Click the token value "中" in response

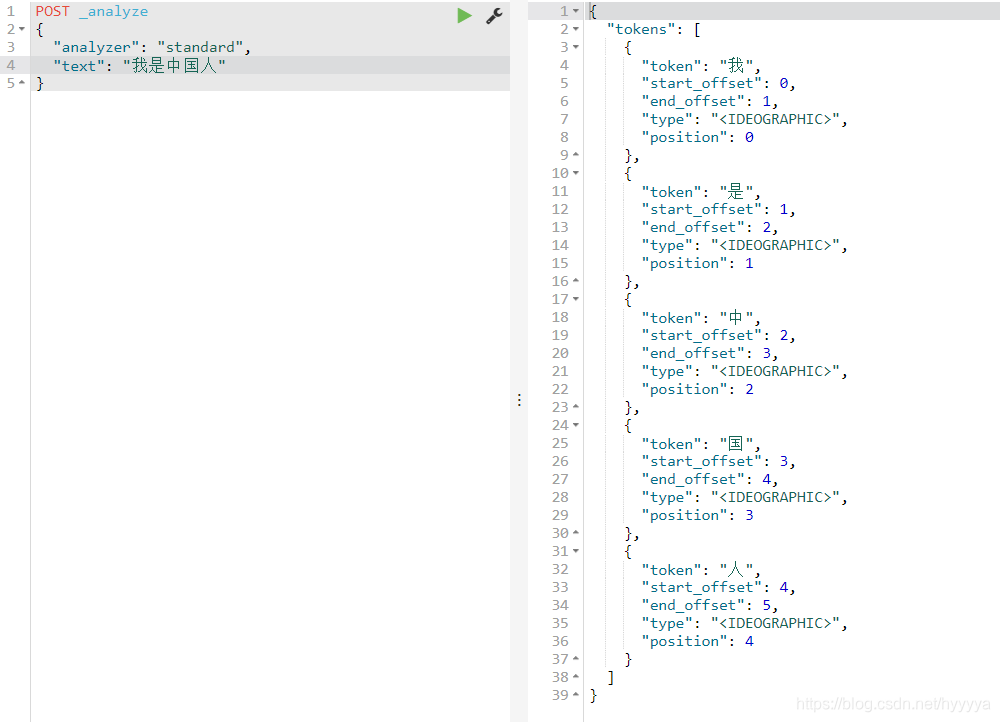(x=736, y=317)
